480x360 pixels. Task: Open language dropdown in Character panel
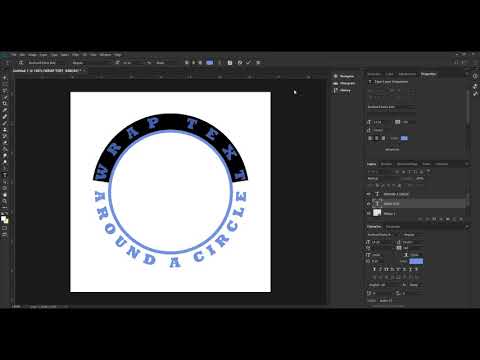pyautogui.click(x=384, y=285)
